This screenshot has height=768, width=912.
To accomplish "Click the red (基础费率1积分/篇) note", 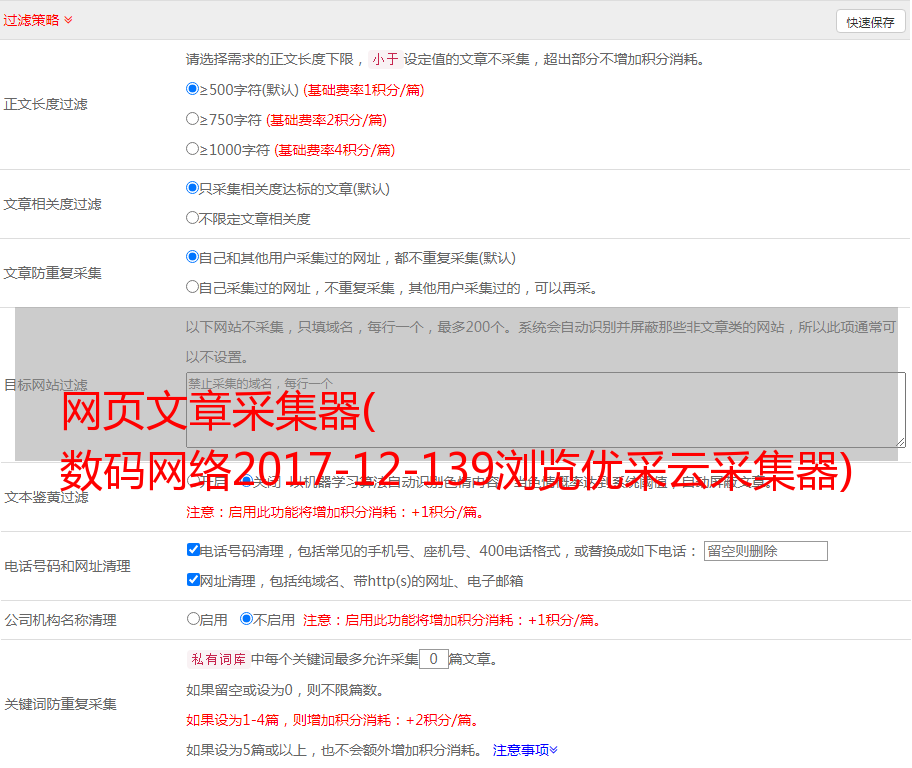I will [x=364, y=90].
